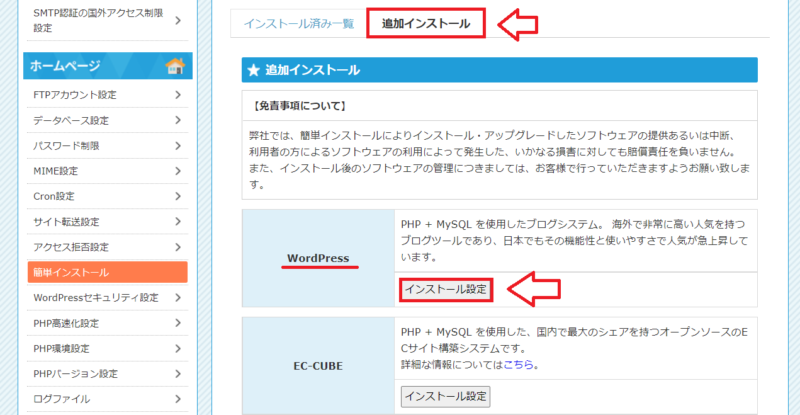This screenshot has width=800, height=415.
Task: Click chevron arrow next to パスワード制限
Action: click(178, 146)
